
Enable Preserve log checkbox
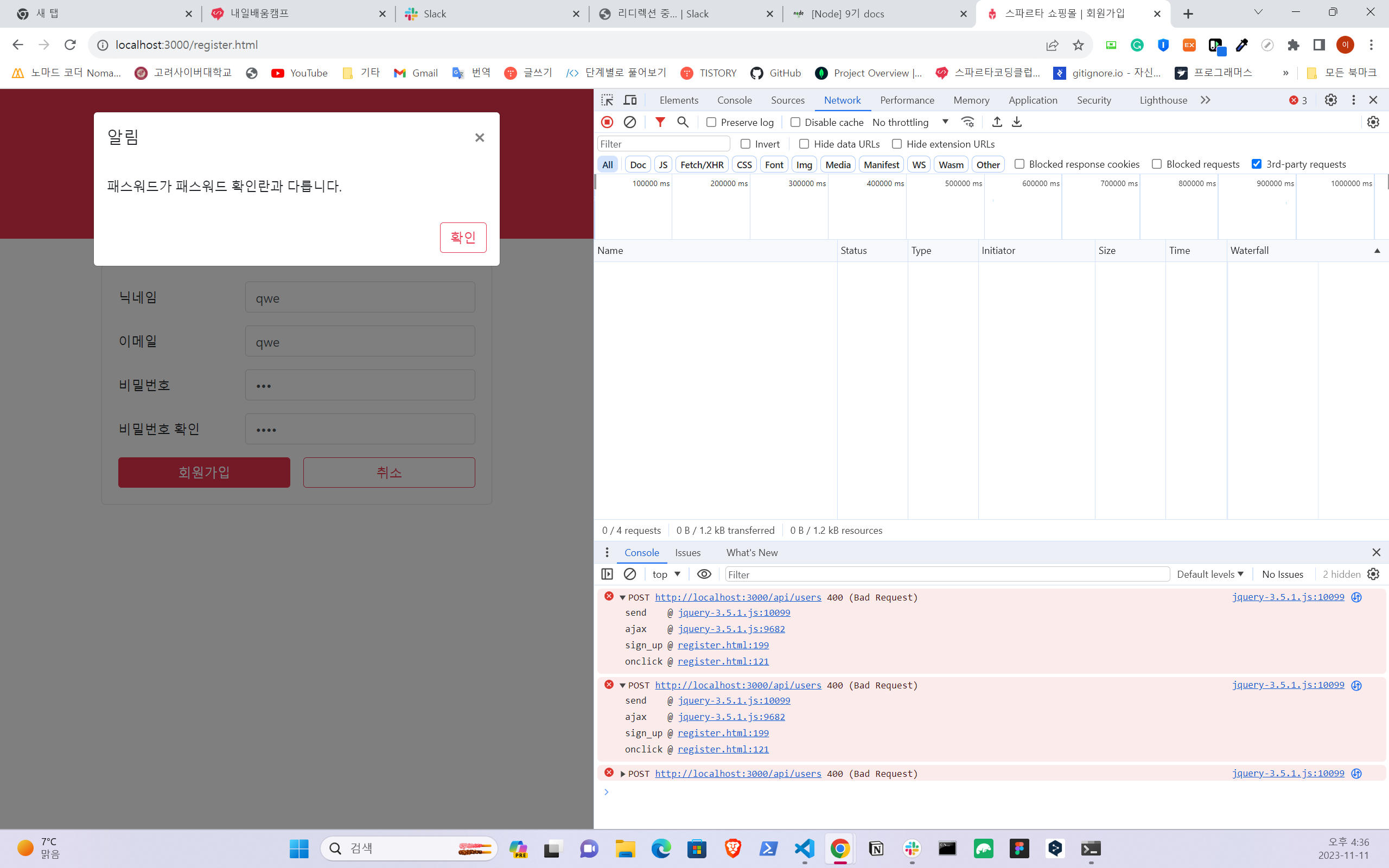pyautogui.click(x=711, y=122)
